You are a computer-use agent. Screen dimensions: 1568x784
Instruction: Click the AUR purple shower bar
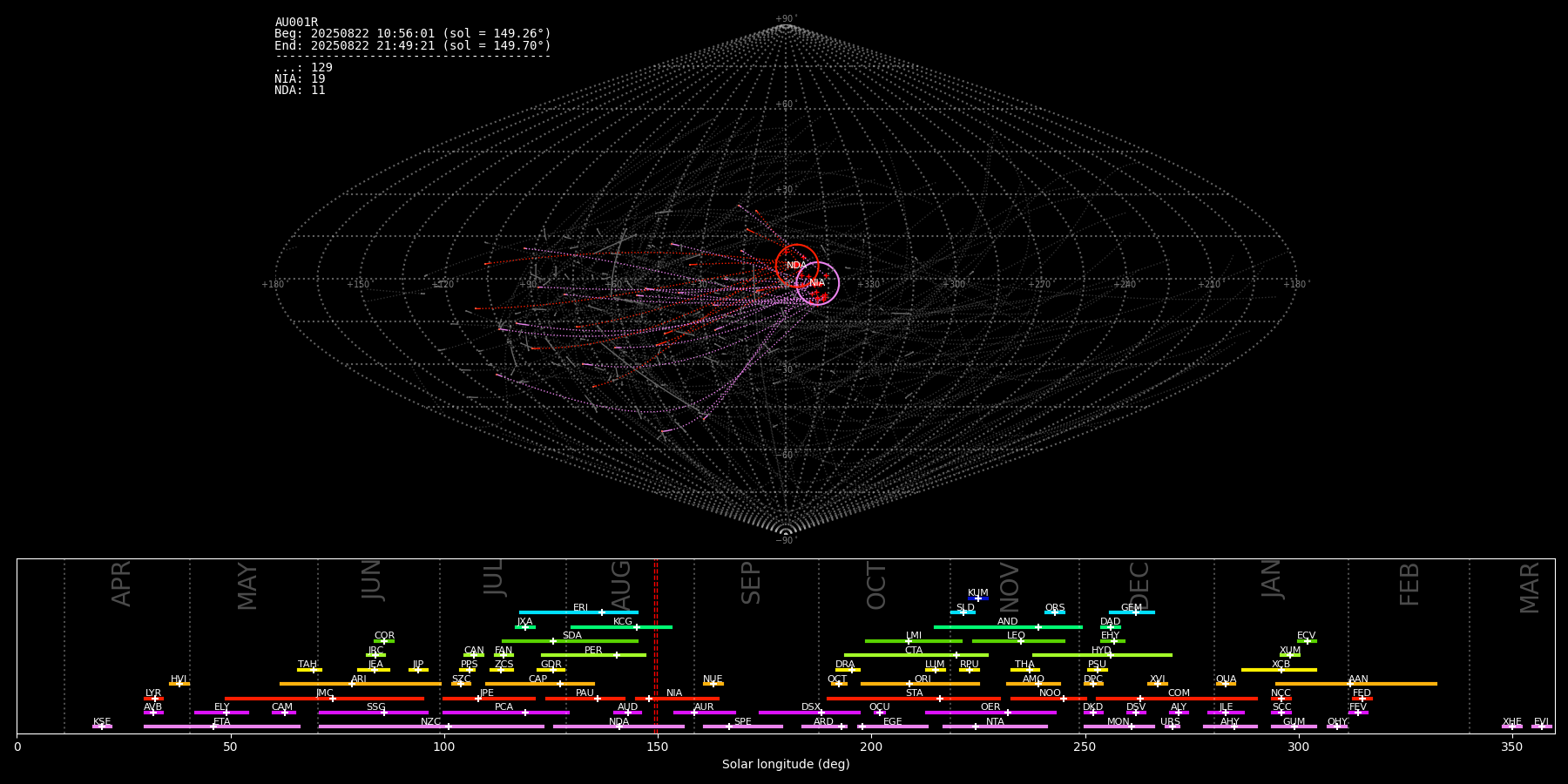[x=705, y=712]
